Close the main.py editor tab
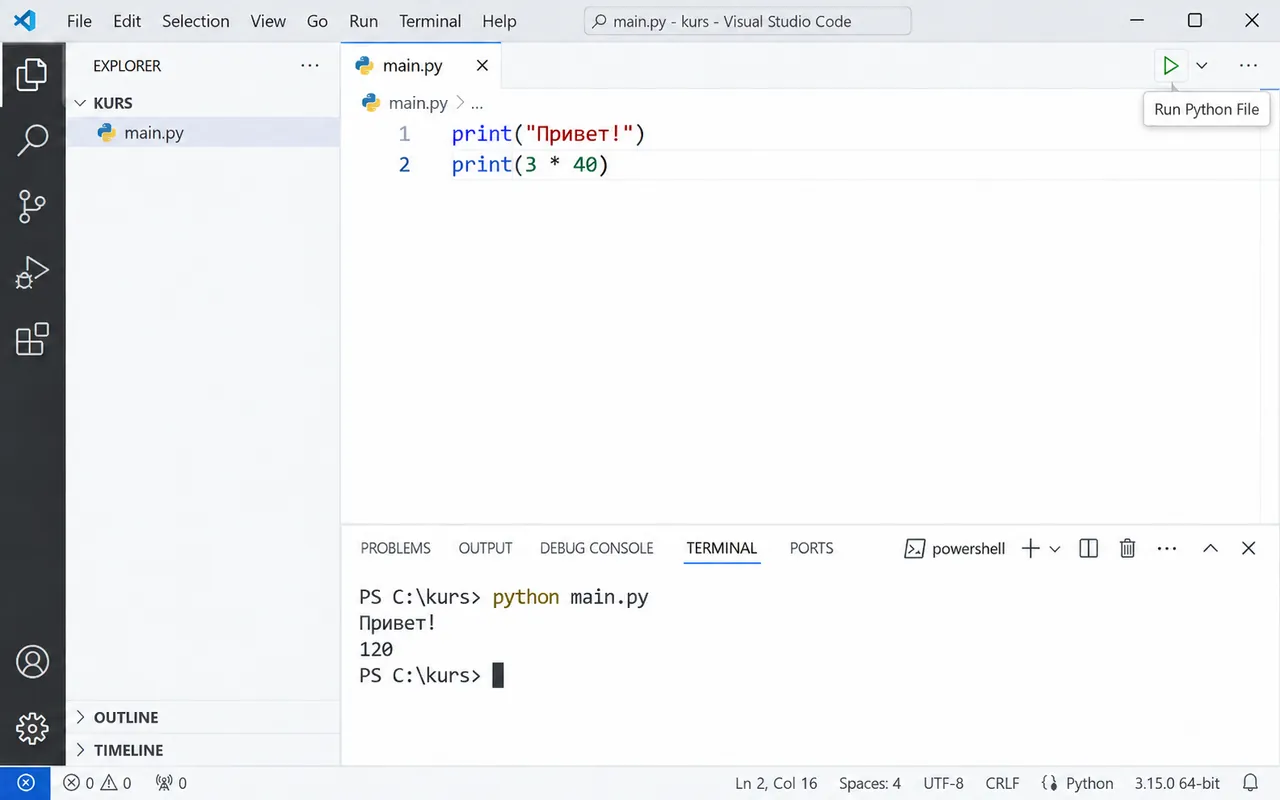Screen dimensions: 1280x800 (x=482, y=66)
